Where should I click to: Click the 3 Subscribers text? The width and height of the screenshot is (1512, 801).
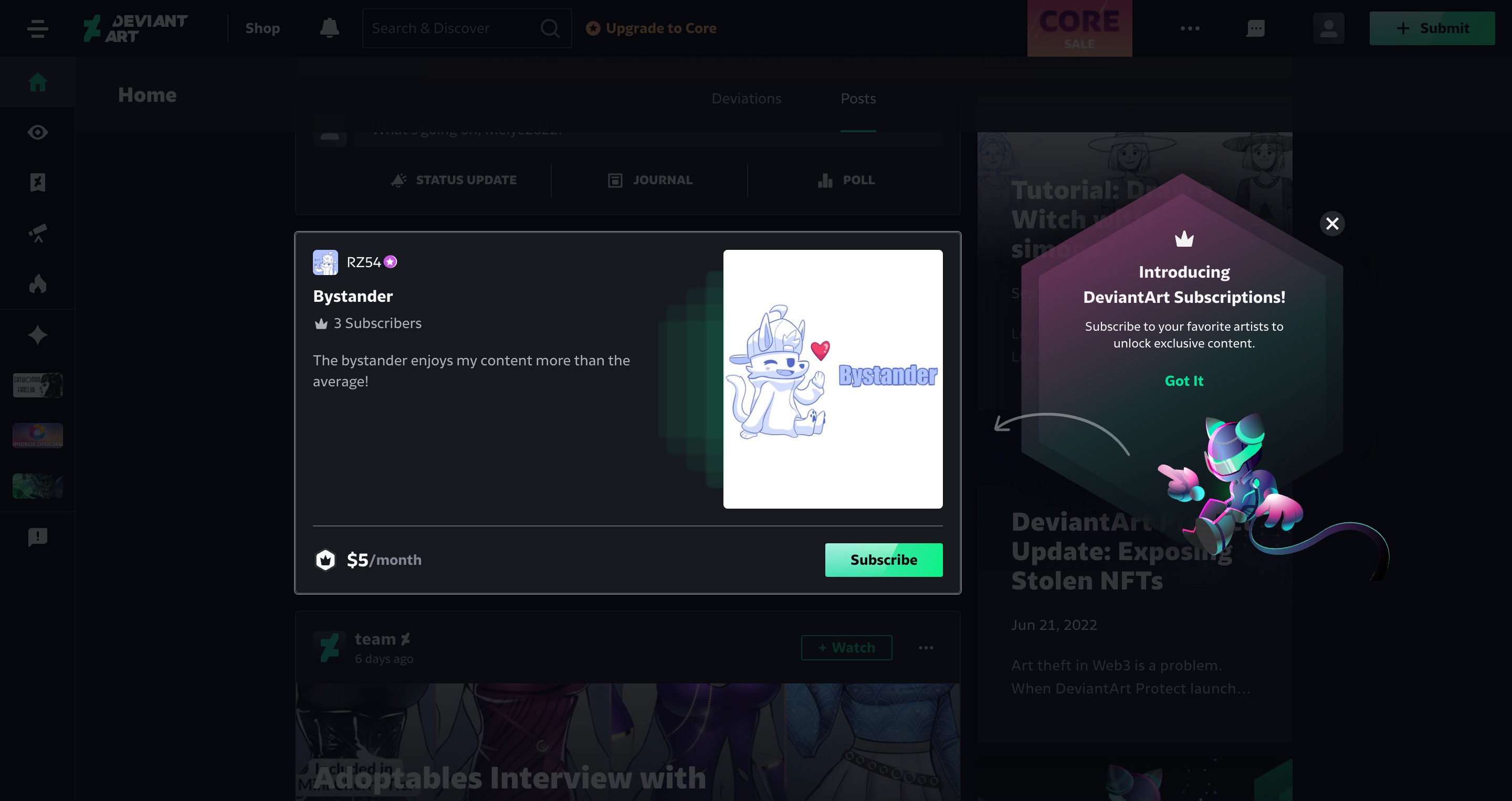(377, 323)
